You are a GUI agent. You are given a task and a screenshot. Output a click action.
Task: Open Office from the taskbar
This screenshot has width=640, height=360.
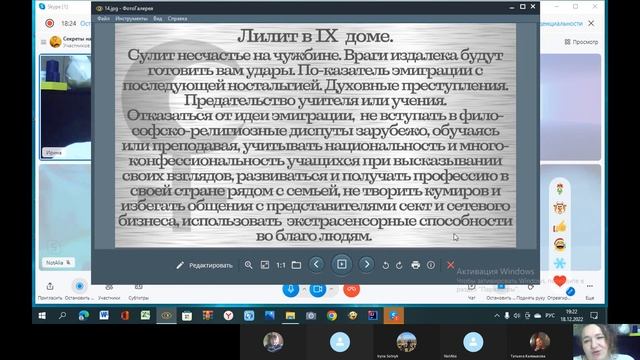[x=125, y=316]
